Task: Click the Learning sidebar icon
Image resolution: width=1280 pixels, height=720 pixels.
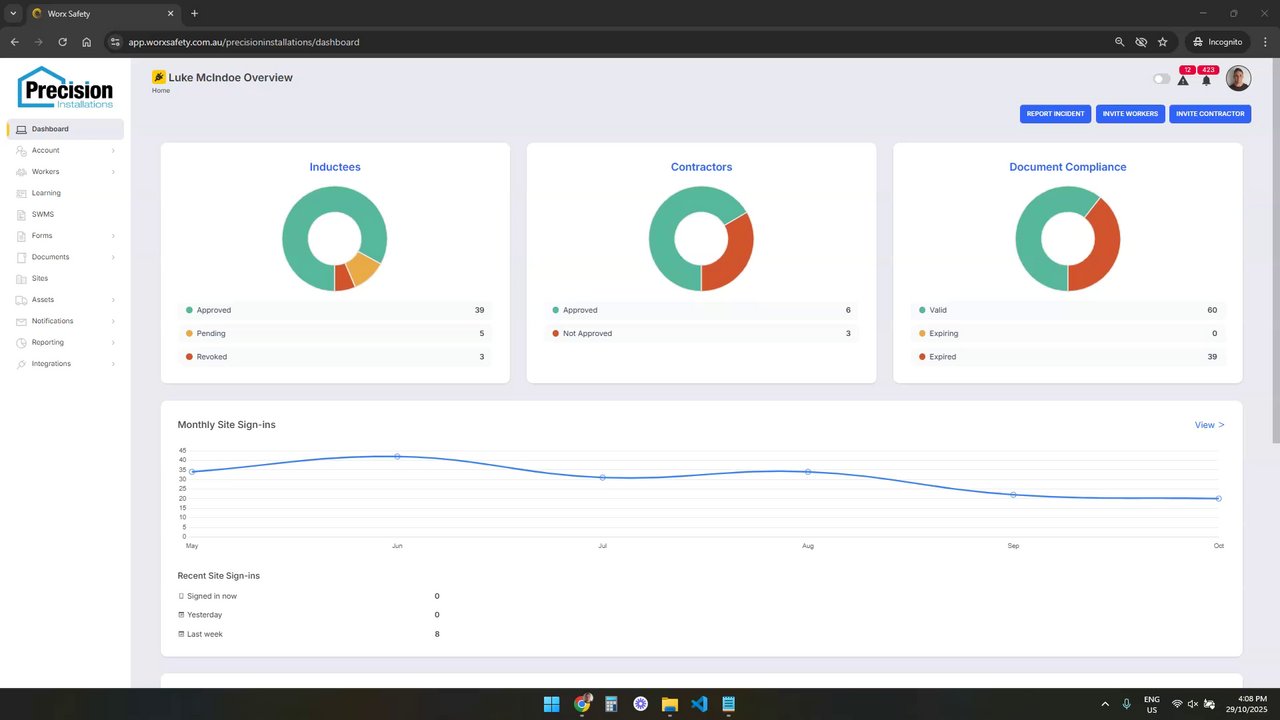Action: click(x=21, y=193)
